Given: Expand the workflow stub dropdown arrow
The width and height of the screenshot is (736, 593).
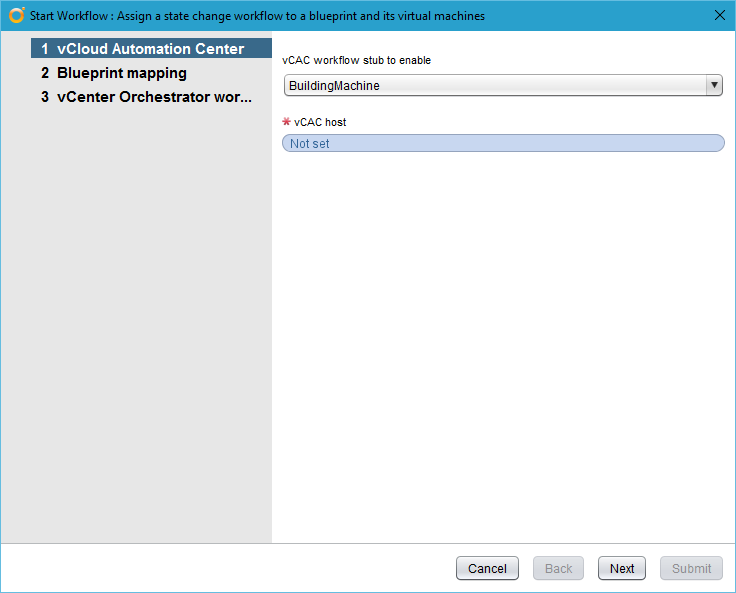Looking at the screenshot, I should pos(714,85).
